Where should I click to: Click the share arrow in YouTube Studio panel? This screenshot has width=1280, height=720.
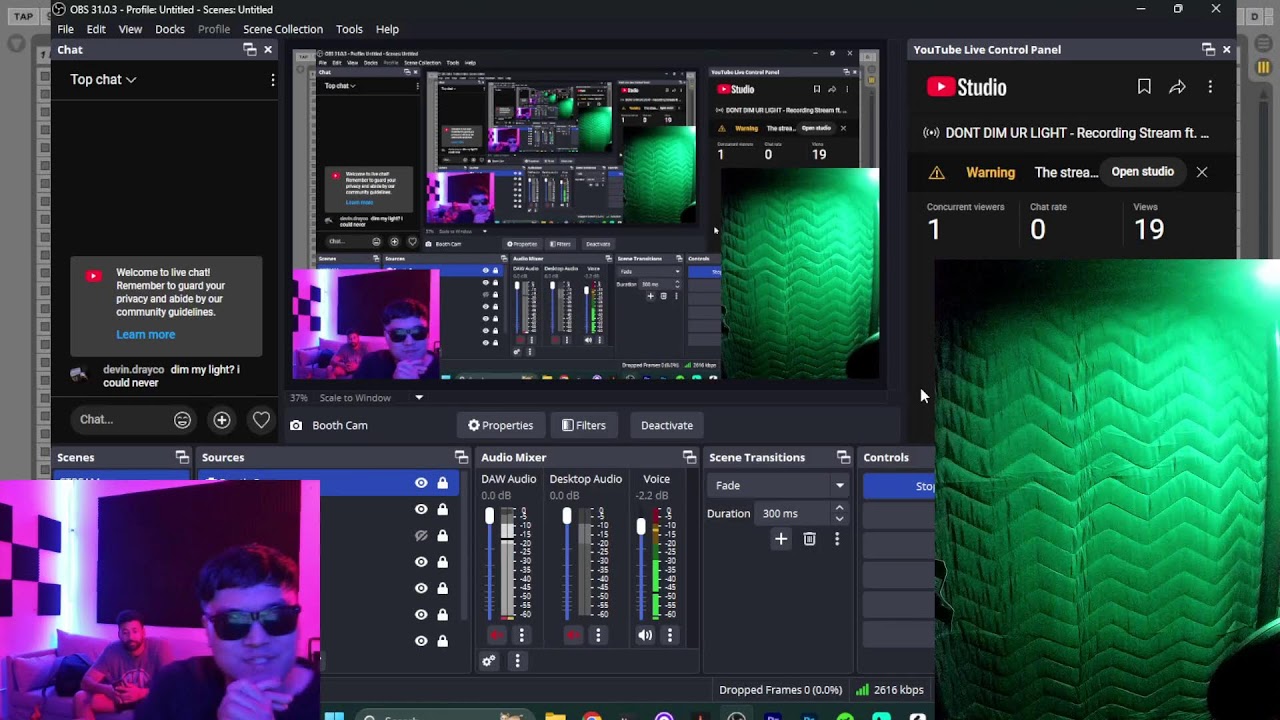tap(1177, 87)
